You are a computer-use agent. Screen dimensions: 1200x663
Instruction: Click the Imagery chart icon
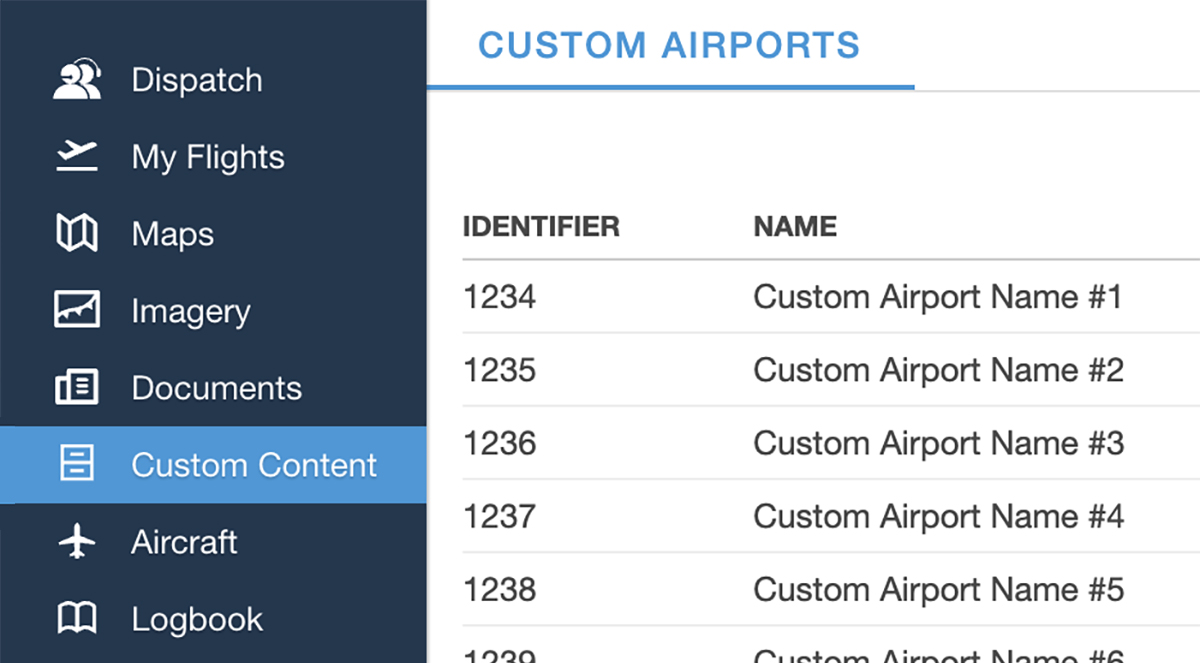point(77,311)
